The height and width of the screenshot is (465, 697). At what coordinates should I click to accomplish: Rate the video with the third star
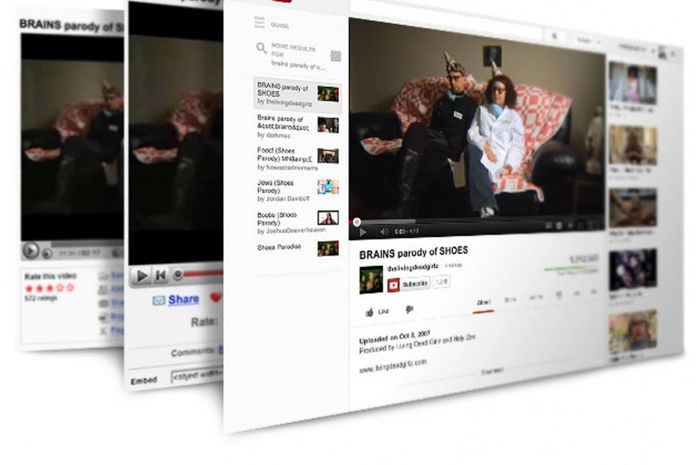50,287
